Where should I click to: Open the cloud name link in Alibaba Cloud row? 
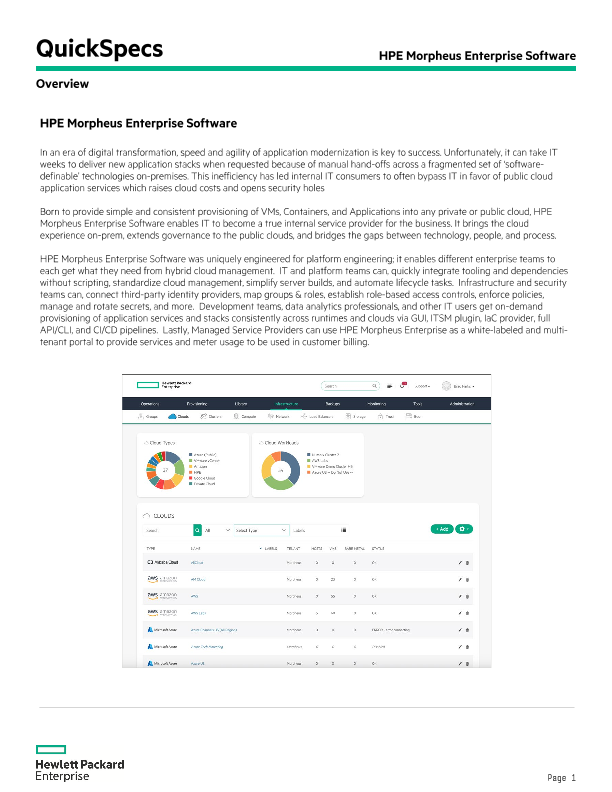click(x=197, y=563)
